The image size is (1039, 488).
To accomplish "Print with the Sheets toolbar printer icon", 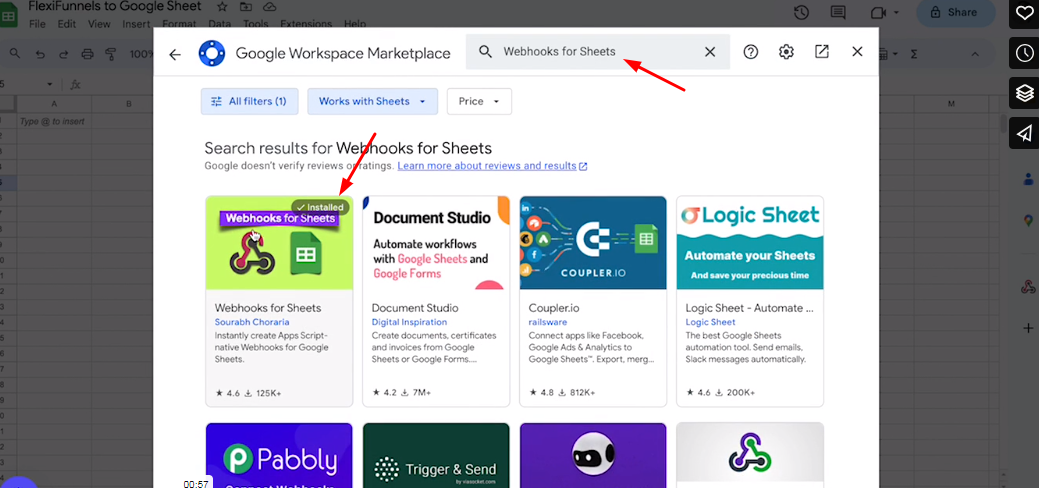I will (x=87, y=54).
